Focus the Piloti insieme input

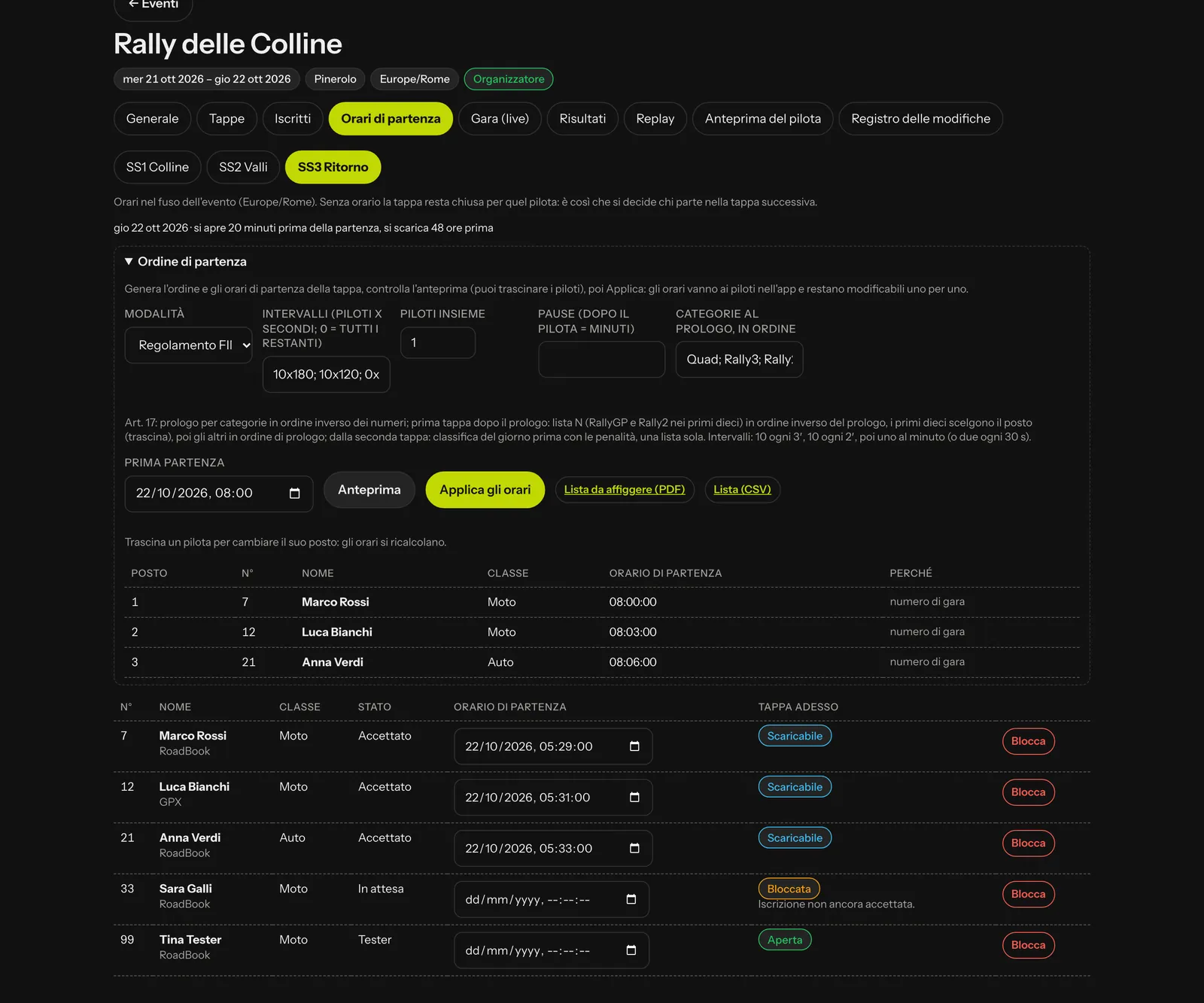[437, 343]
